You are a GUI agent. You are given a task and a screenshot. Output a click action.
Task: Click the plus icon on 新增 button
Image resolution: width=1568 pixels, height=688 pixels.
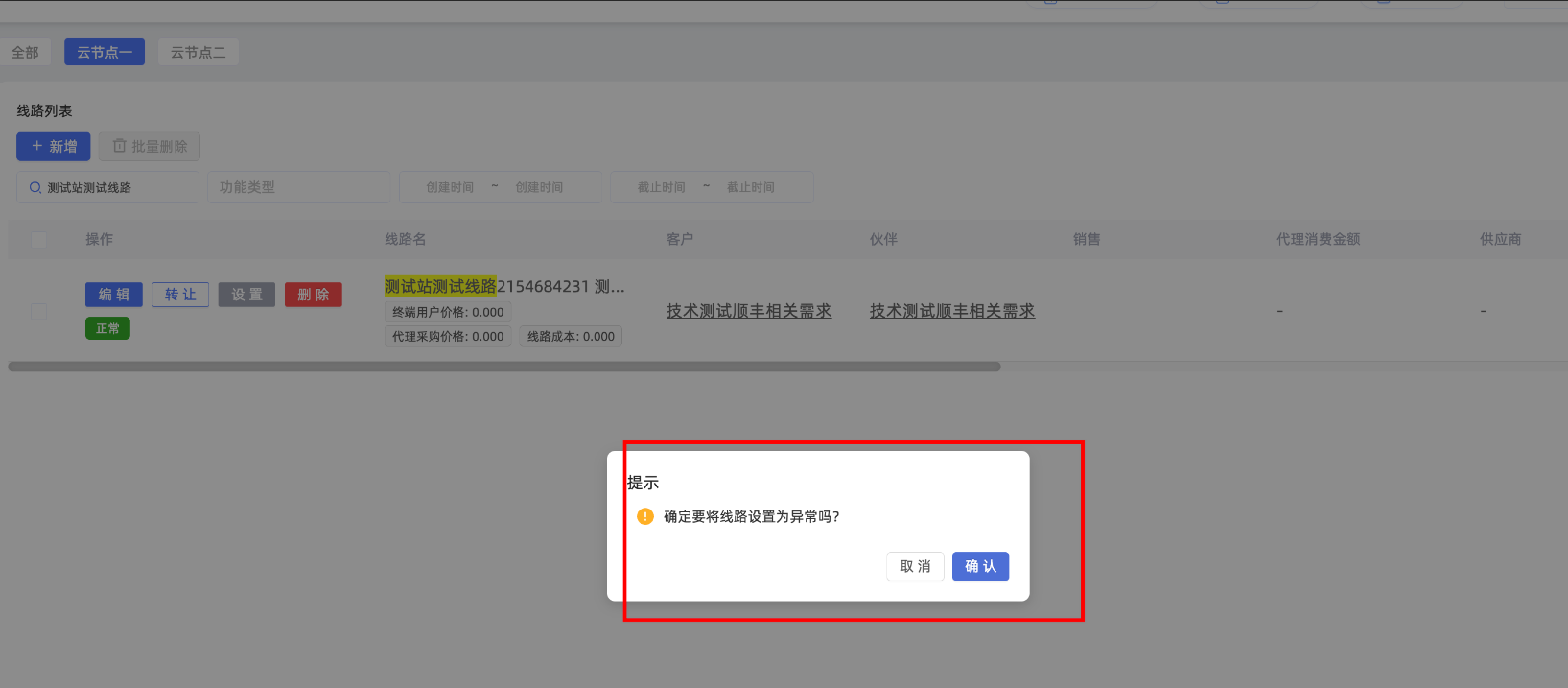pos(37,146)
